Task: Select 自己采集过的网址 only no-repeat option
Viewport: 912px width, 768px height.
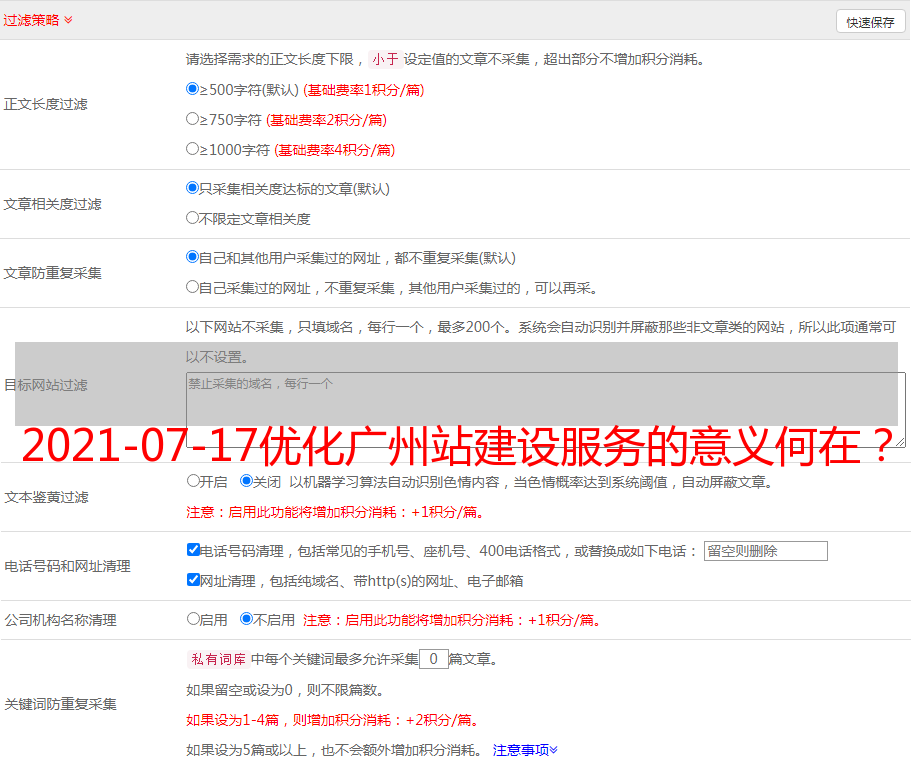Action: click(x=193, y=287)
